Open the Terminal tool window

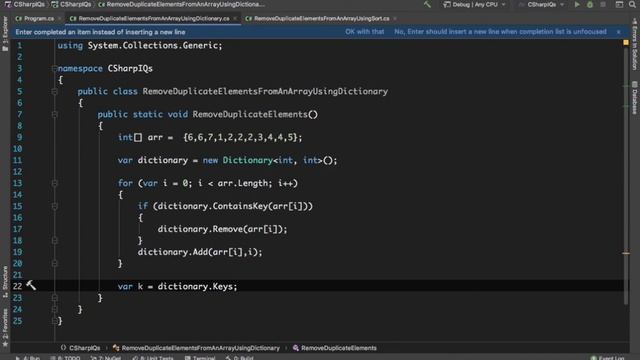pos(200,358)
